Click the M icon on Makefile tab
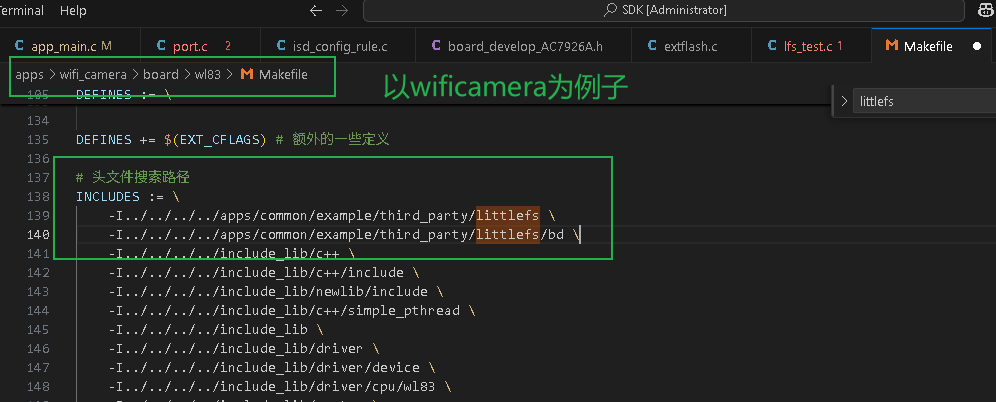996x402 pixels. (892, 46)
